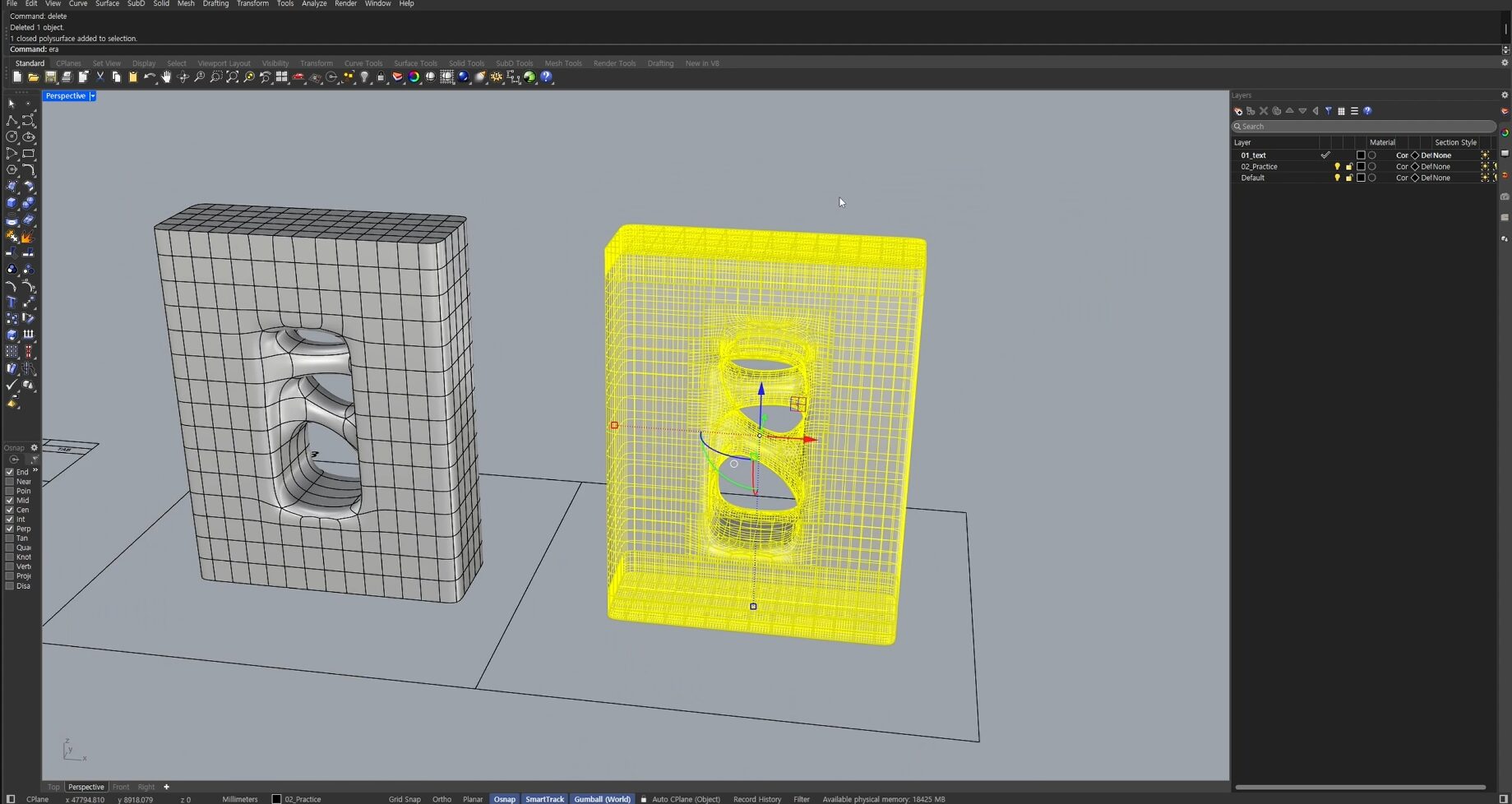Open the Surface menu
Screen dimensions: 1512x804
pyautogui.click(x=107, y=4)
